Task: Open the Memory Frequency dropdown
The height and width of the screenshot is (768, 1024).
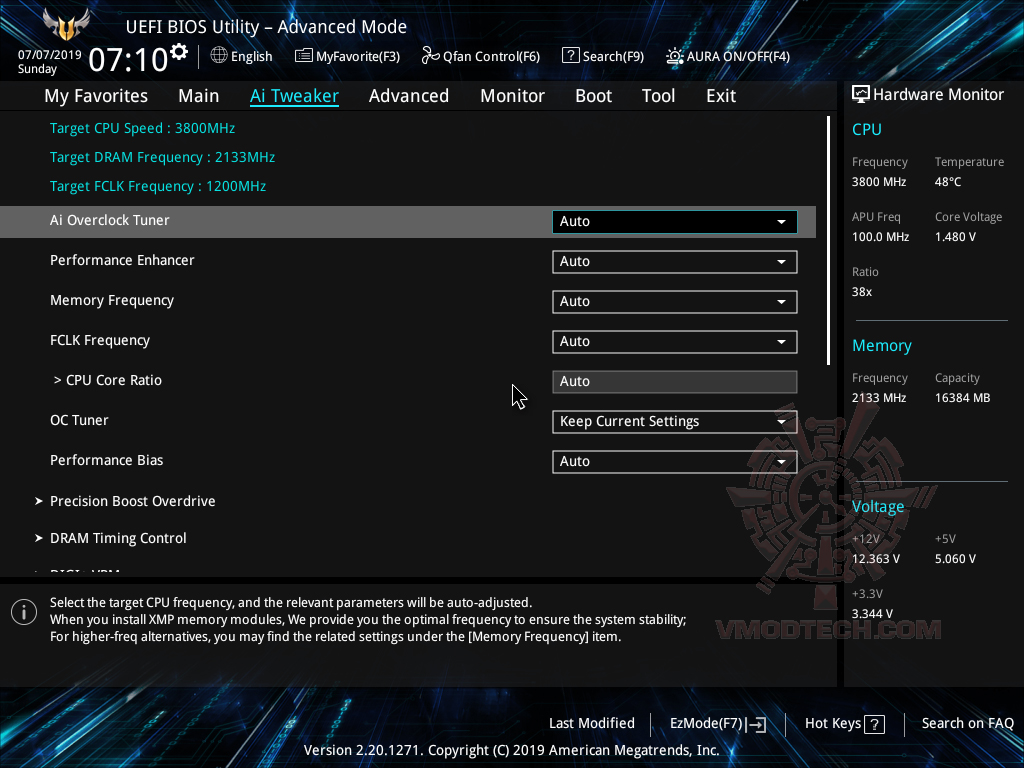Action: (675, 302)
